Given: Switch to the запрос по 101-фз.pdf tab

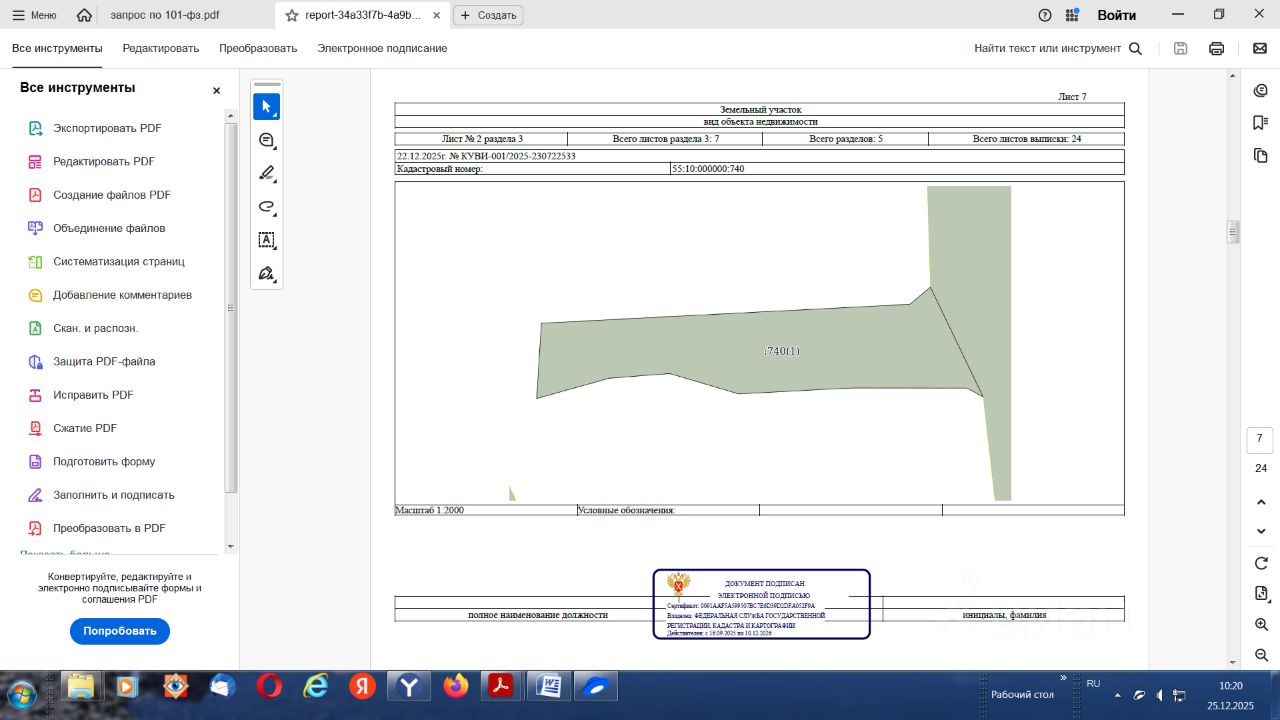Looking at the screenshot, I should coord(163,16).
